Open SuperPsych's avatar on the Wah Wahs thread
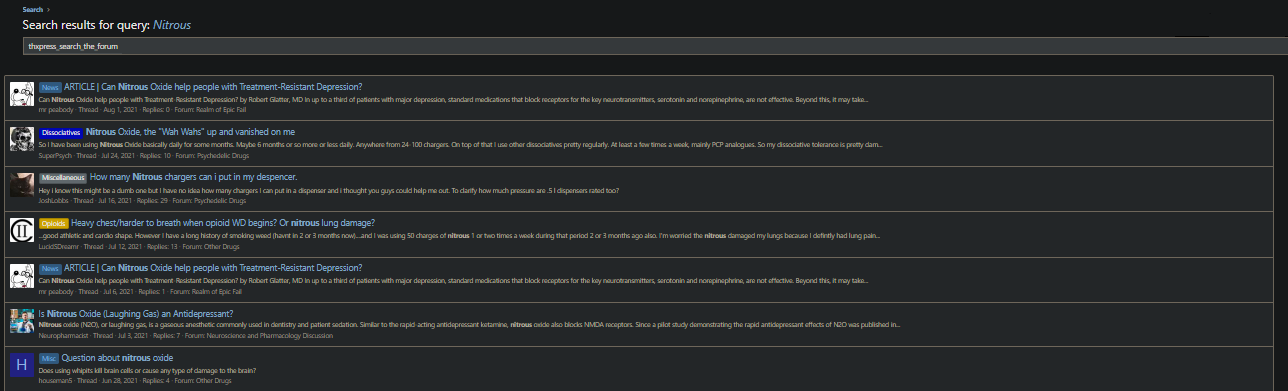Screen dimensions: 1288x391 22,139
